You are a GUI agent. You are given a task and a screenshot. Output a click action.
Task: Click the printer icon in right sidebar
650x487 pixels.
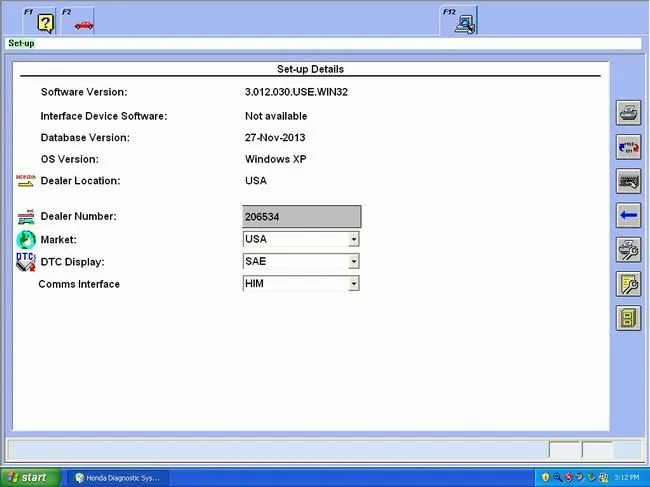[628, 112]
